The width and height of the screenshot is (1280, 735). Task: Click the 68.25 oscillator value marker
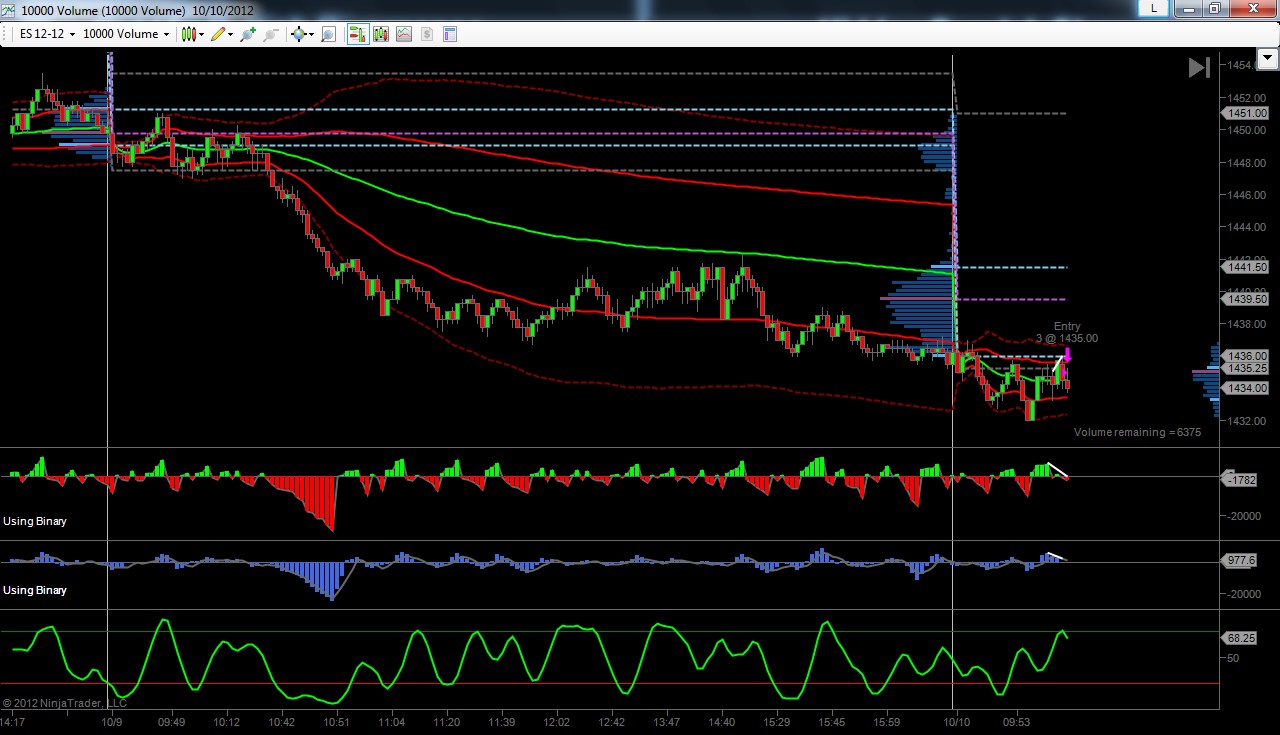coord(1240,638)
